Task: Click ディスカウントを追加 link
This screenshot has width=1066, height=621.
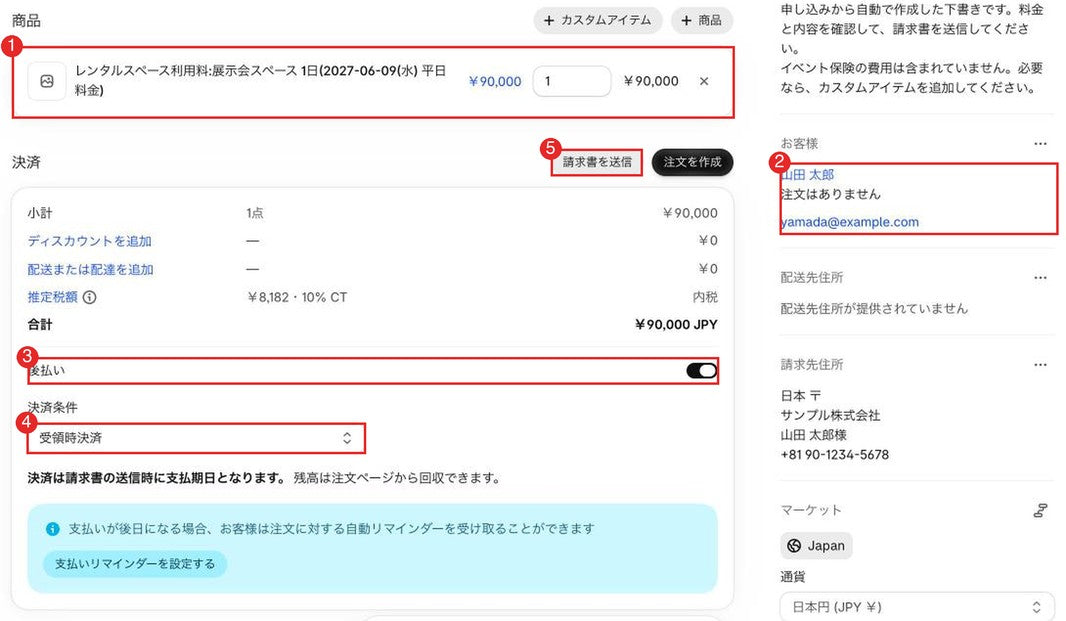Action: [90, 241]
